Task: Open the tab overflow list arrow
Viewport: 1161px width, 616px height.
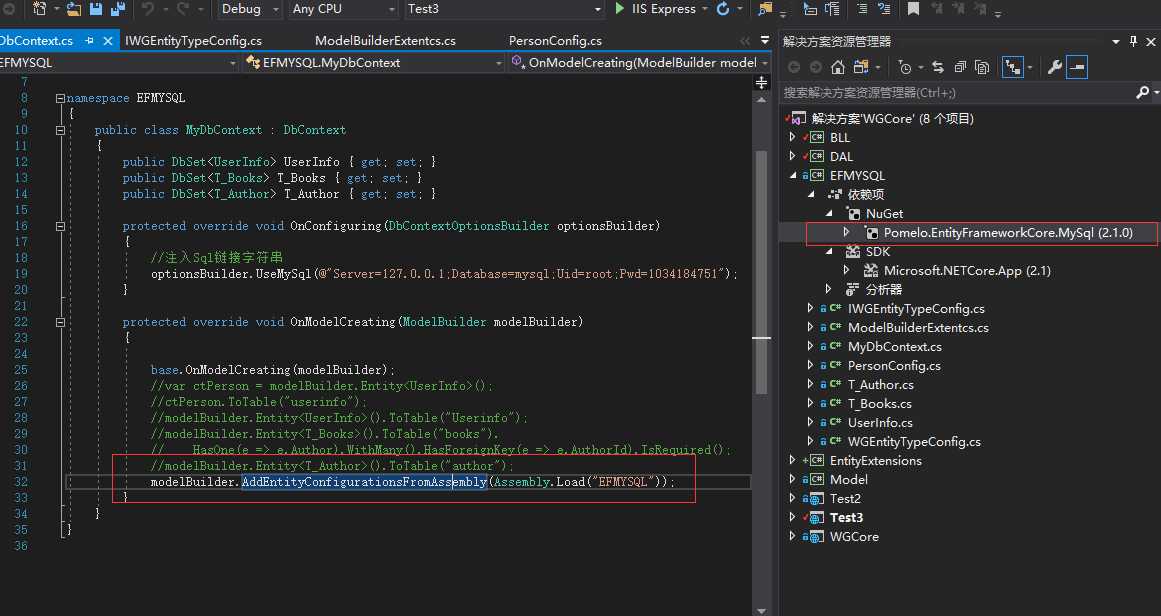Action: coord(765,41)
